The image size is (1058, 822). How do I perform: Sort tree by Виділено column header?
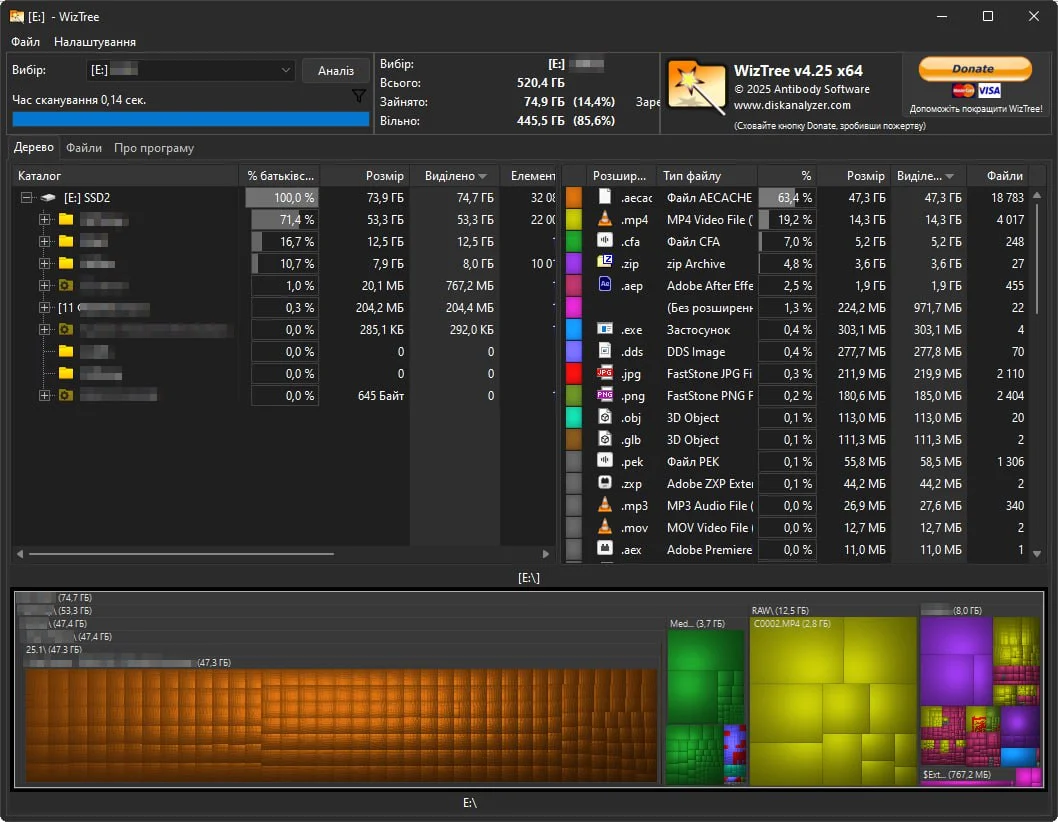click(455, 175)
